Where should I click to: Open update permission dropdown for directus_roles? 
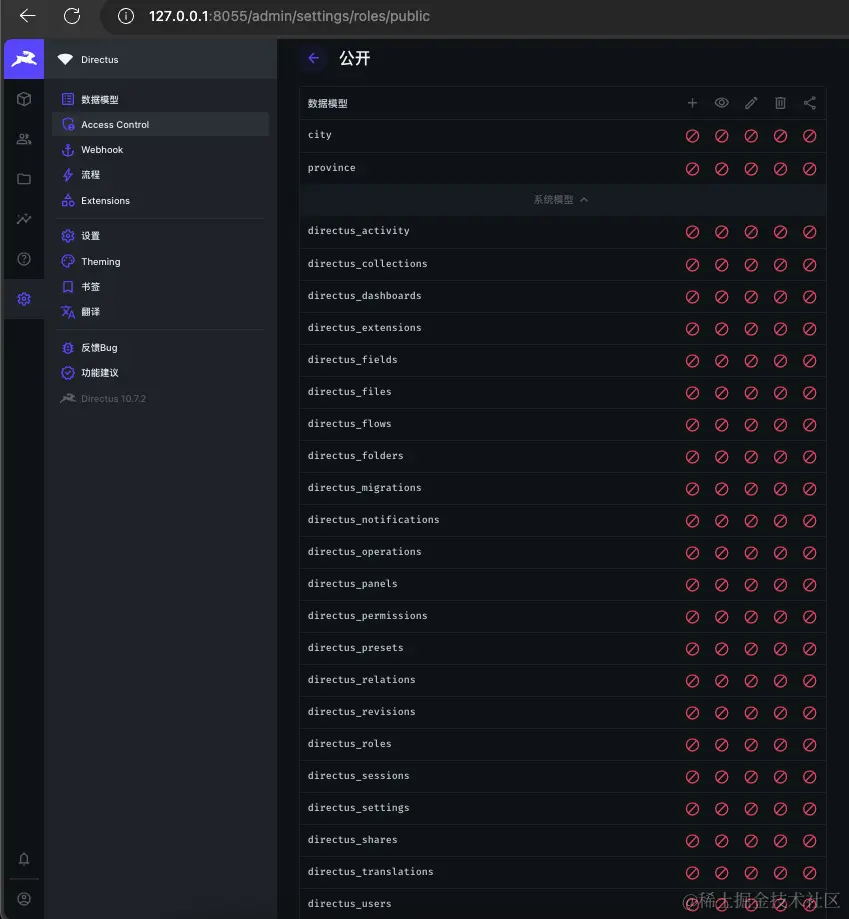click(x=751, y=745)
